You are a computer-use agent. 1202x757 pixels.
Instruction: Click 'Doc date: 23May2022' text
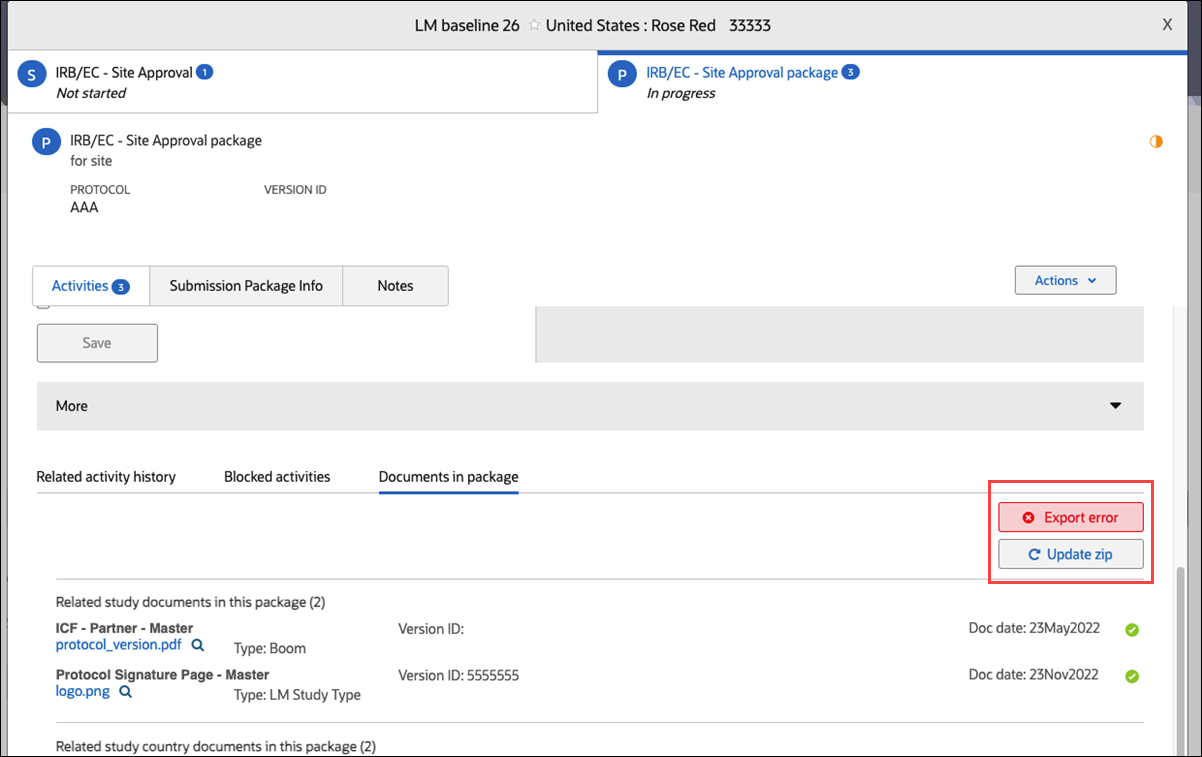coord(1034,628)
